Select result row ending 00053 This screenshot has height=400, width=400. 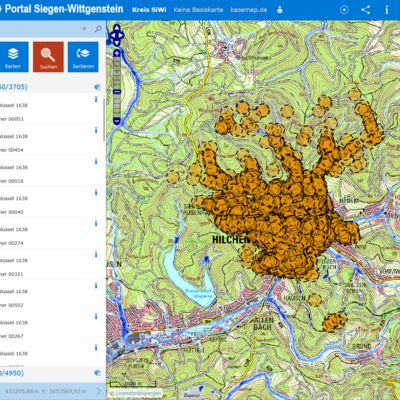[x=51, y=109]
